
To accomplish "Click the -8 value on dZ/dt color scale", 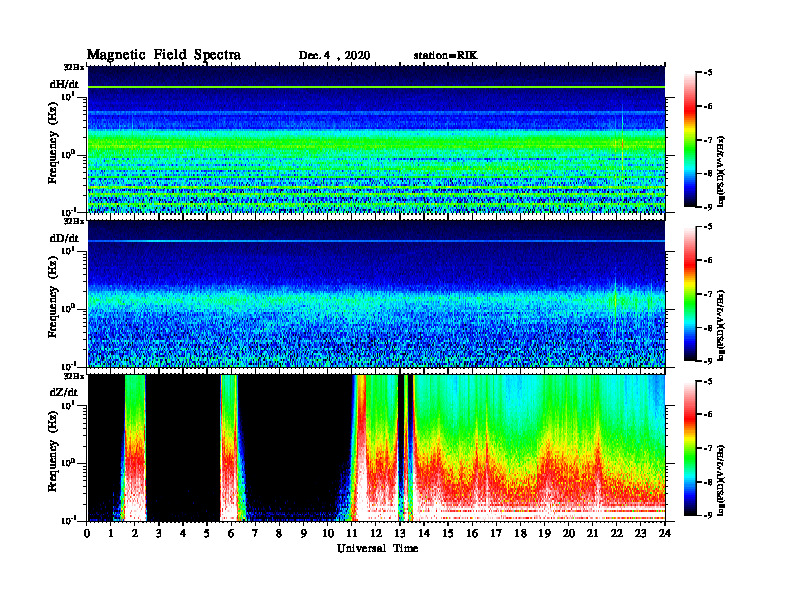I will click(708, 482).
